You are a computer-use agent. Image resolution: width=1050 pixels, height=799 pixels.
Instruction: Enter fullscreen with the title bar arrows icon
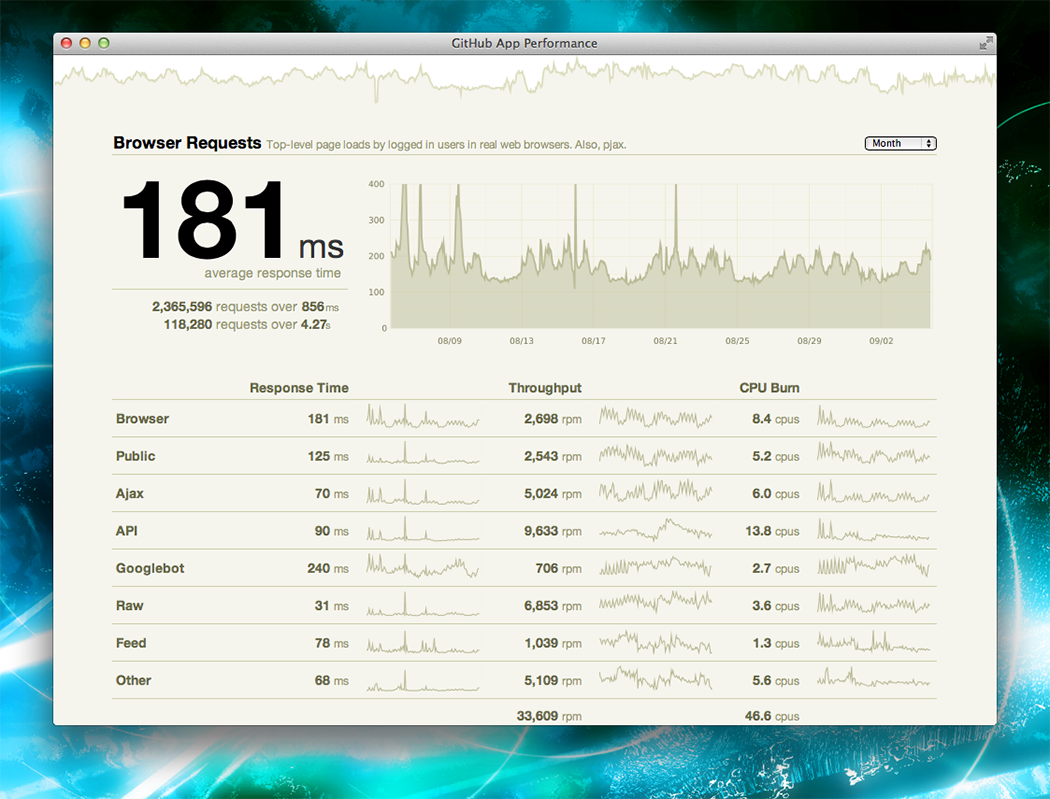986,43
